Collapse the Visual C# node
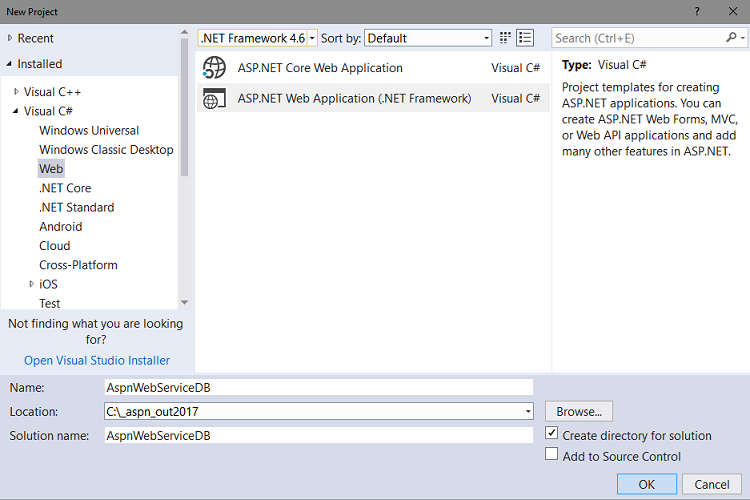750x500 pixels. [x=15, y=111]
